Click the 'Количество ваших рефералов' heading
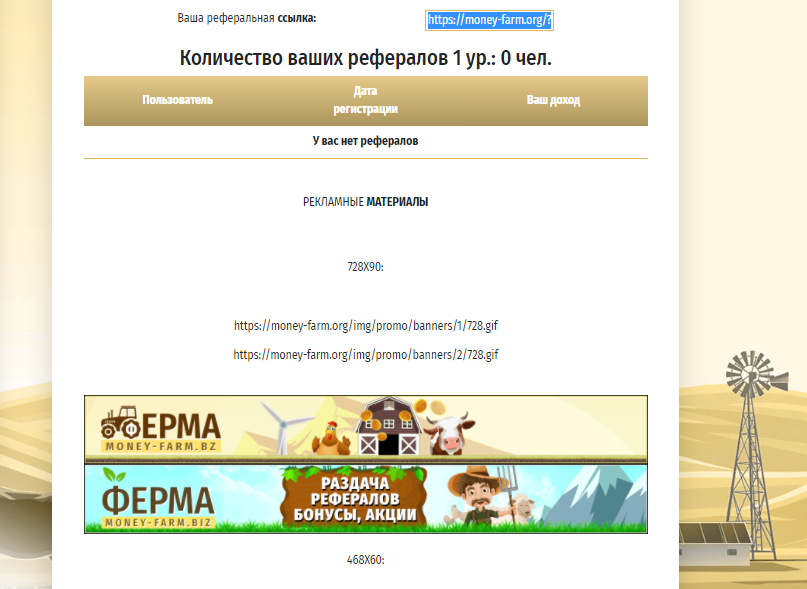This screenshot has height=589, width=807. click(365, 58)
